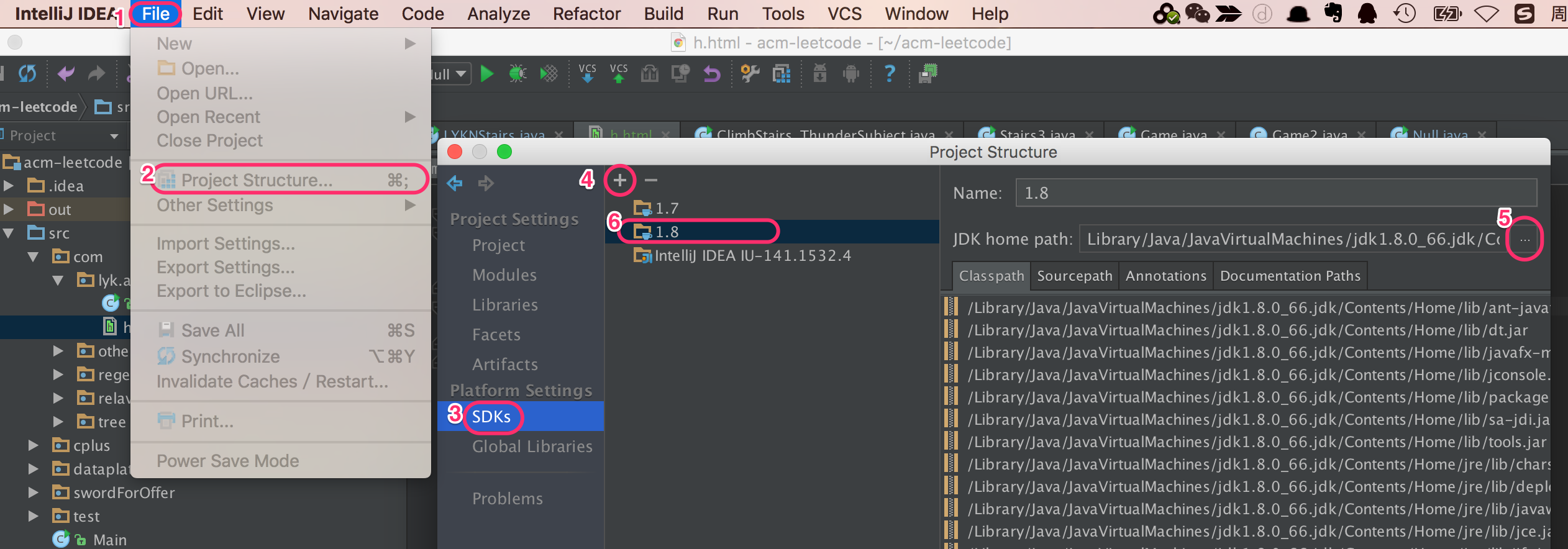Choose Invalidate Caches / Restart...

pos(281,381)
